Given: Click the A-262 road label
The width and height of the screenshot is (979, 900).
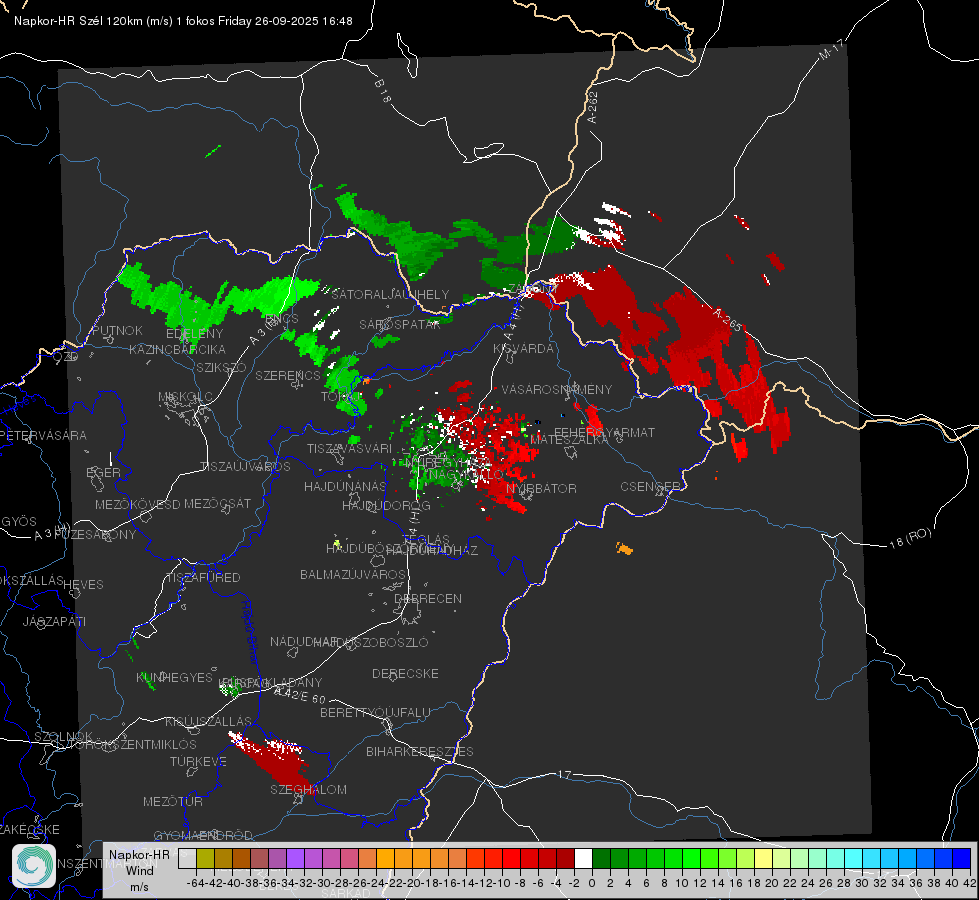Looking at the screenshot, I should click(x=593, y=107).
